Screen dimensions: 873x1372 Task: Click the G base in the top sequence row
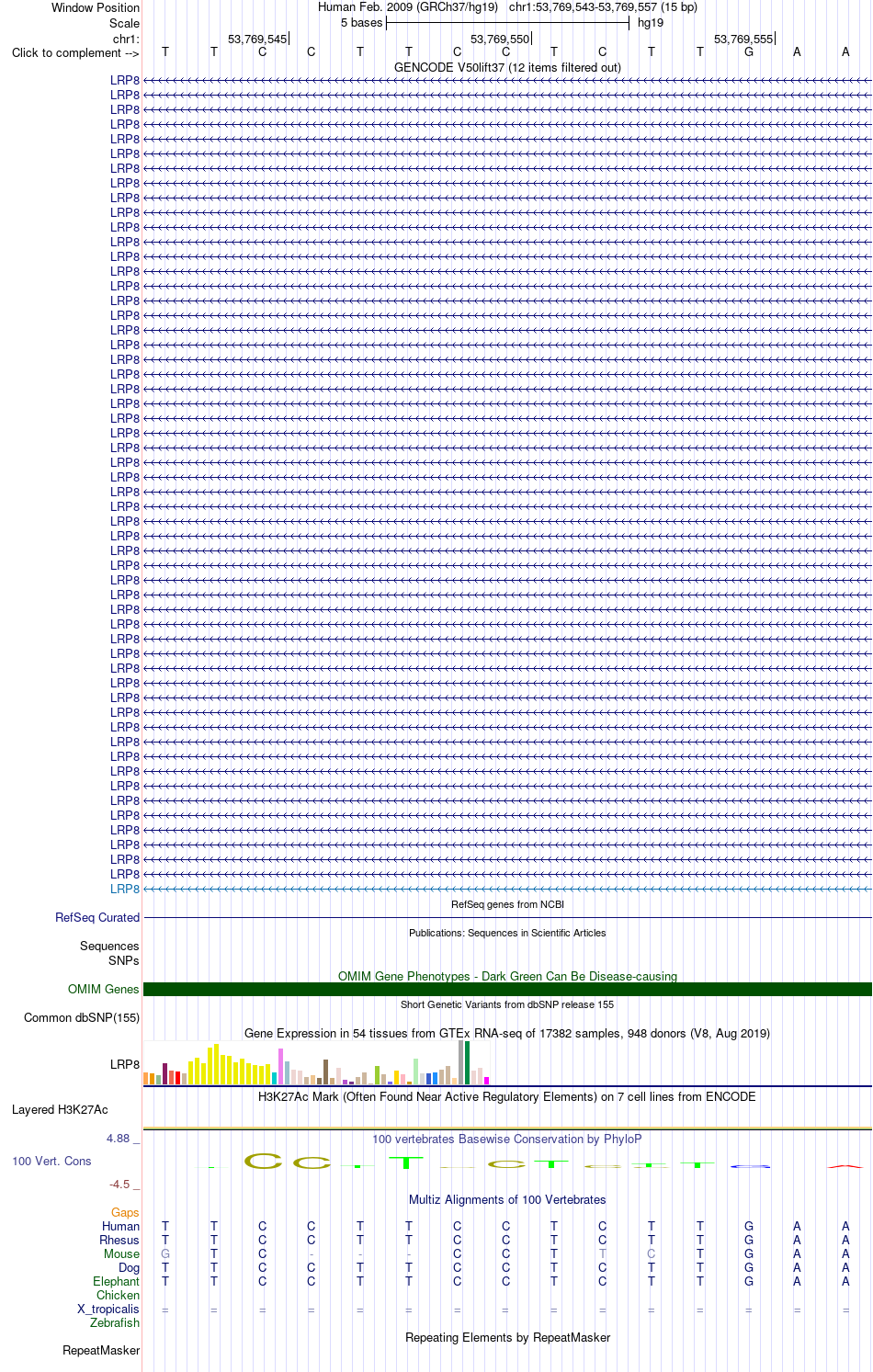tap(749, 51)
